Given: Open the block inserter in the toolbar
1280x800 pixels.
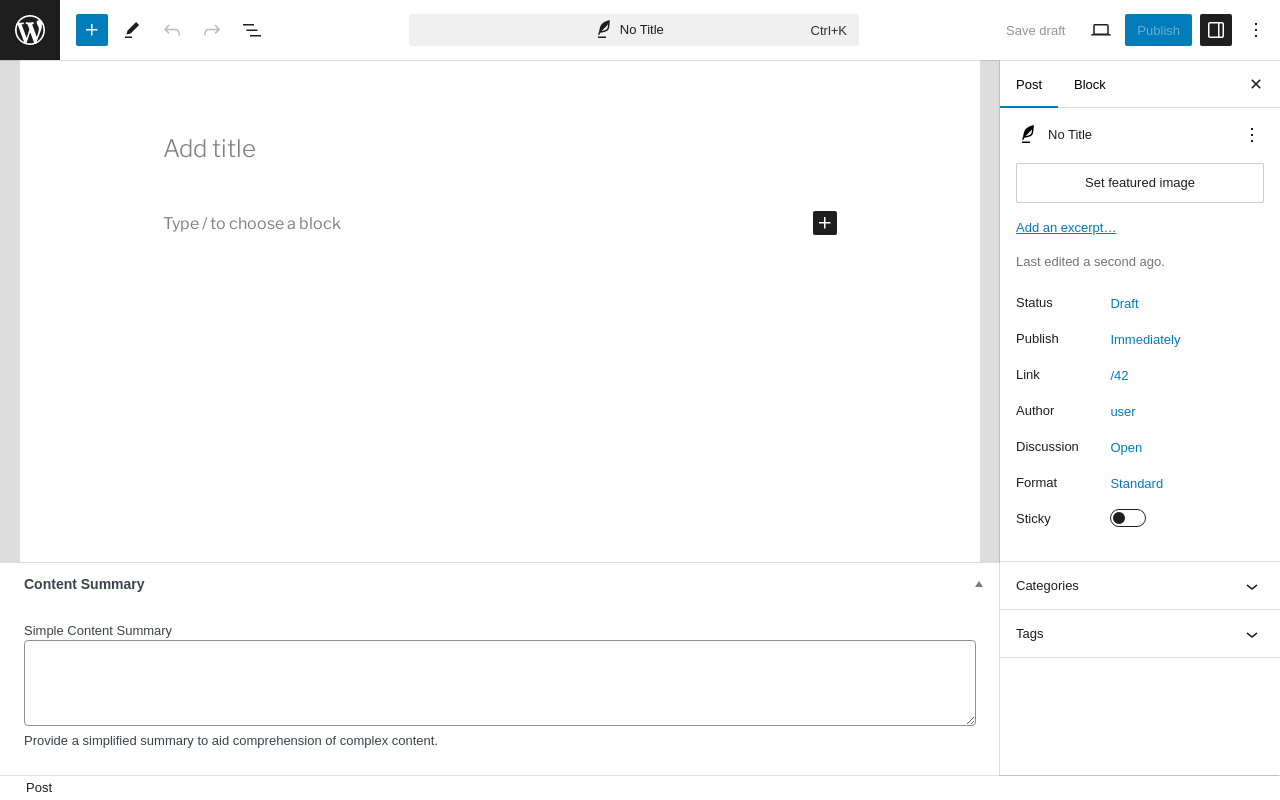Looking at the screenshot, I should point(92,30).
